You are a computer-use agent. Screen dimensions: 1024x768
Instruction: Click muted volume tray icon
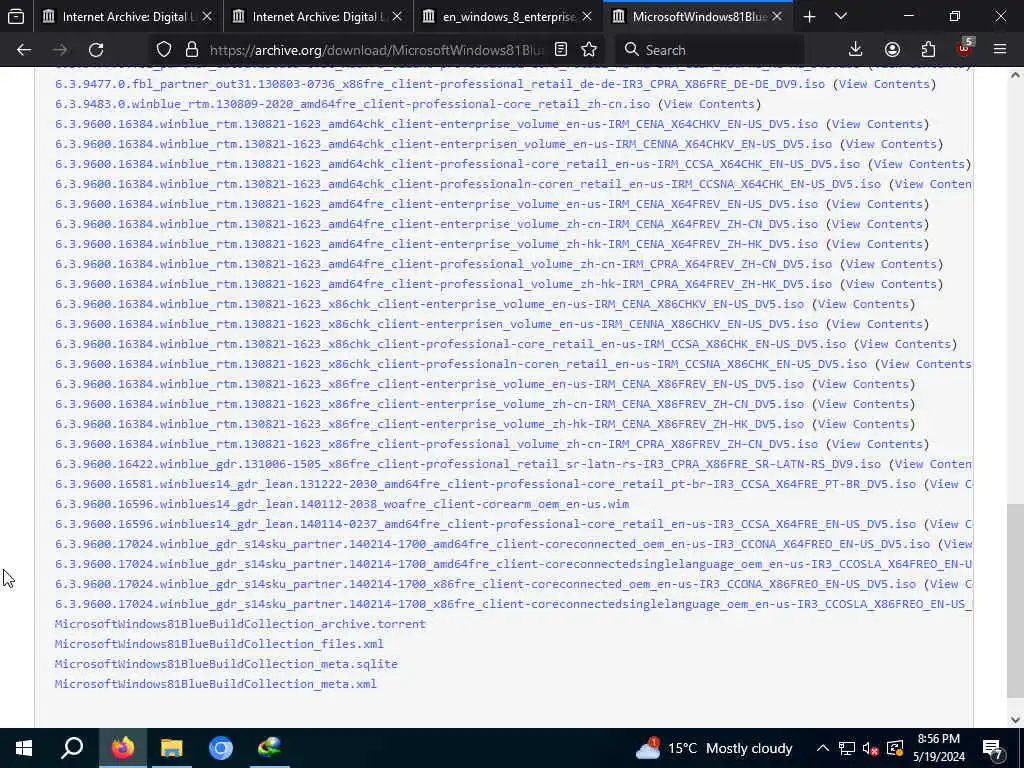[870, 748]
